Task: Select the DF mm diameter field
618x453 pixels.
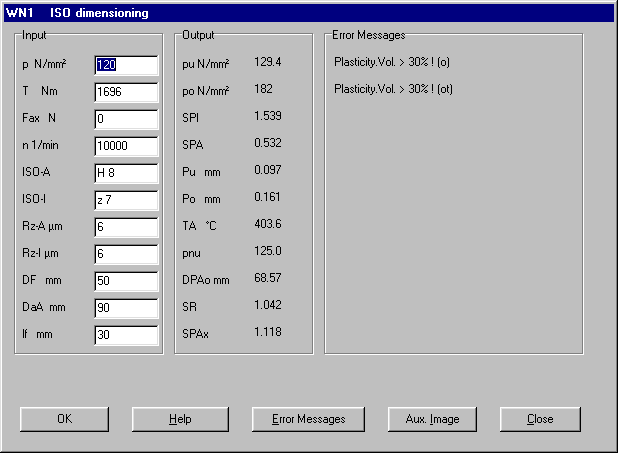Action: tap(126, 281)
